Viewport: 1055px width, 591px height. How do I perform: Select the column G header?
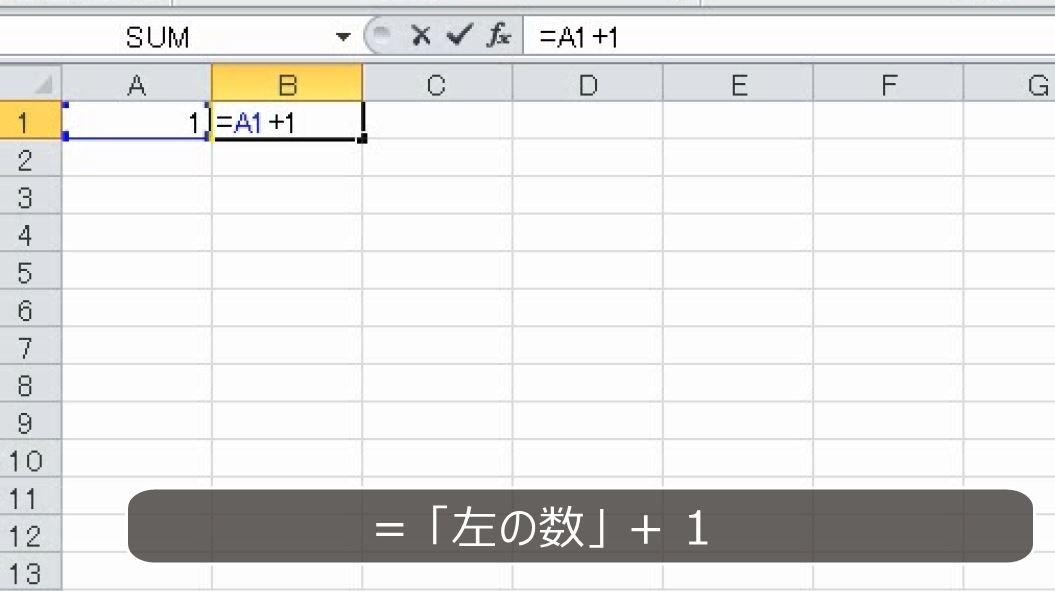(x=1035, y=83)
